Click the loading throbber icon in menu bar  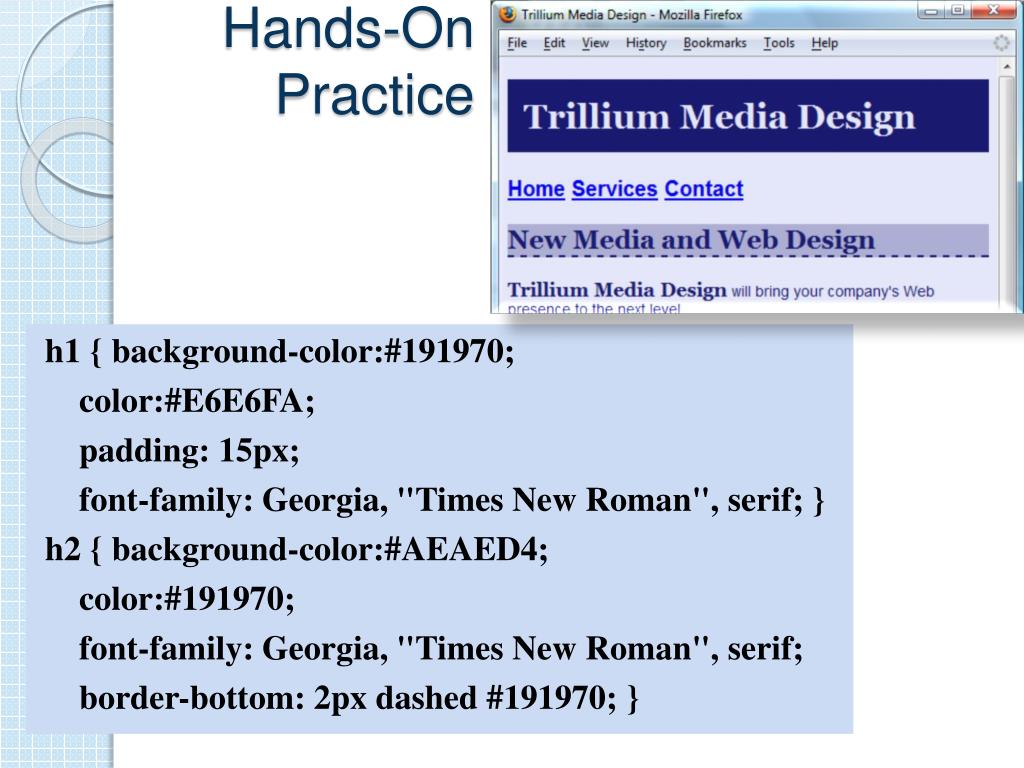tap(1001, 43)
